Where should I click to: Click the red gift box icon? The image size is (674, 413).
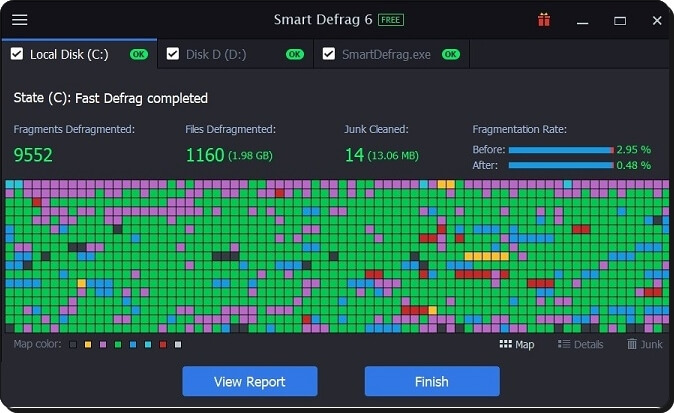(544, 20)
